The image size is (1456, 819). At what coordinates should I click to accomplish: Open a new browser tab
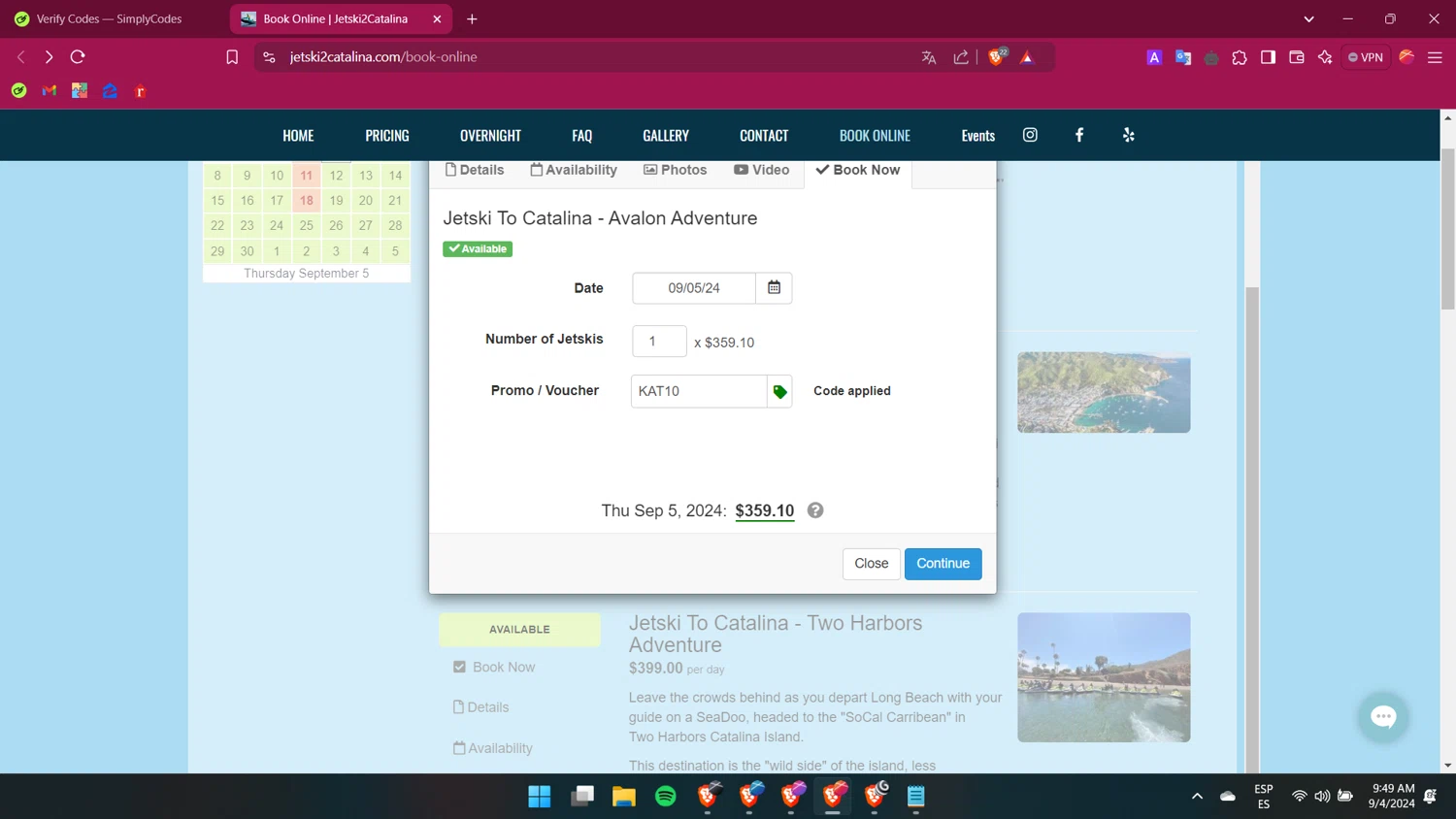(472, 19)
